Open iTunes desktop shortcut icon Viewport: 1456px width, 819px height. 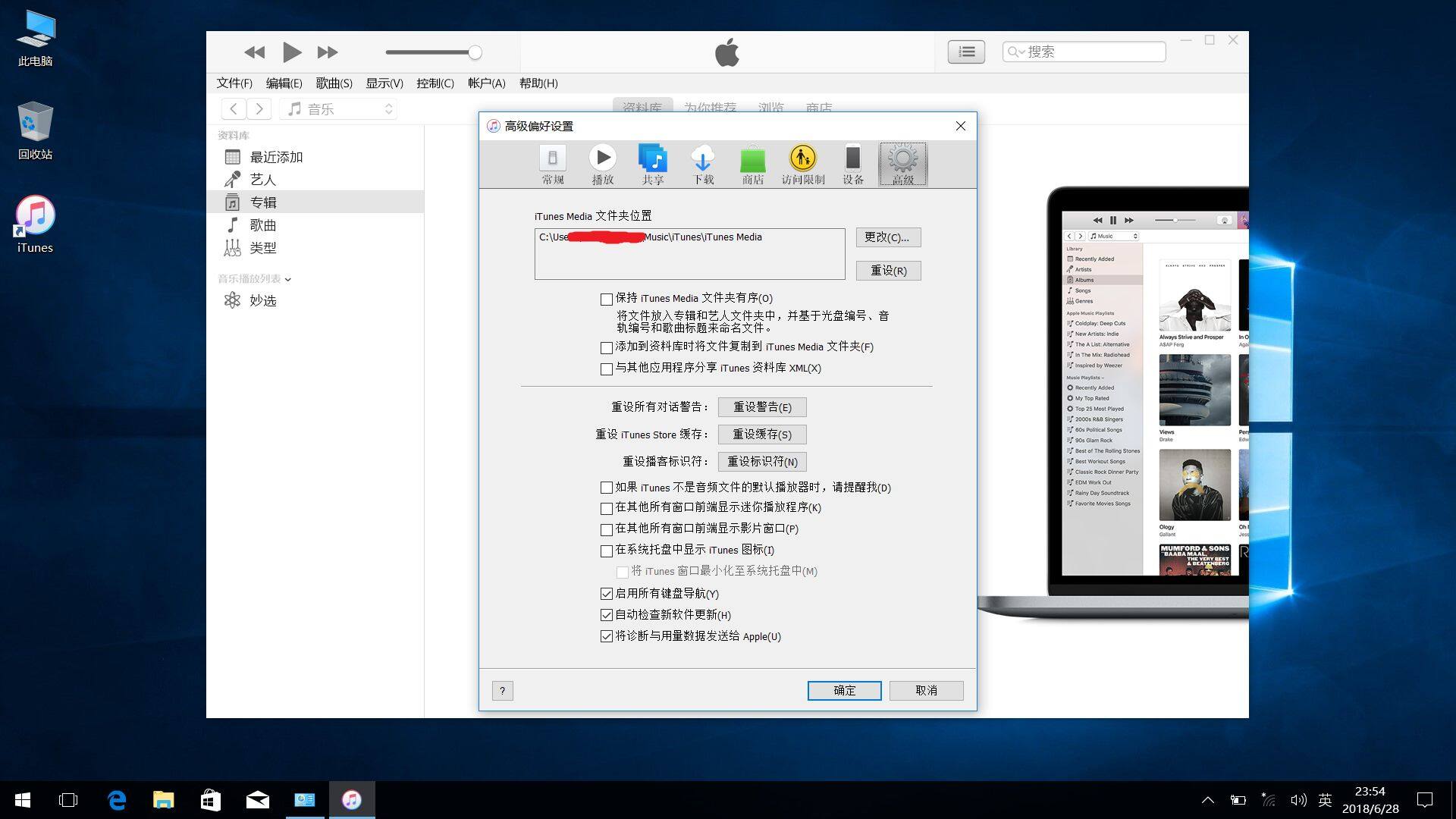(x=35, y=224)
